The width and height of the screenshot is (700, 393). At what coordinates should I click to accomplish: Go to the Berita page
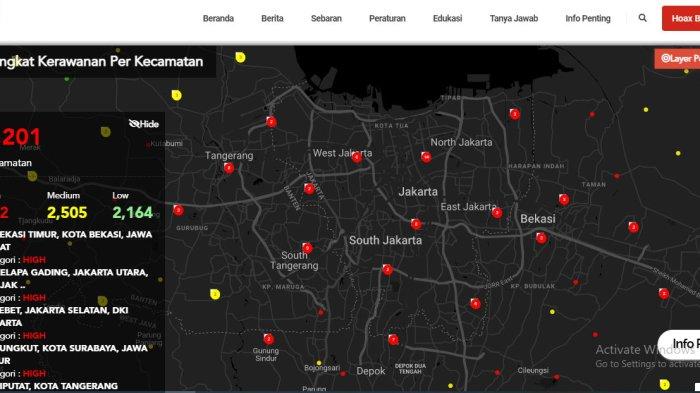point(272,18)
